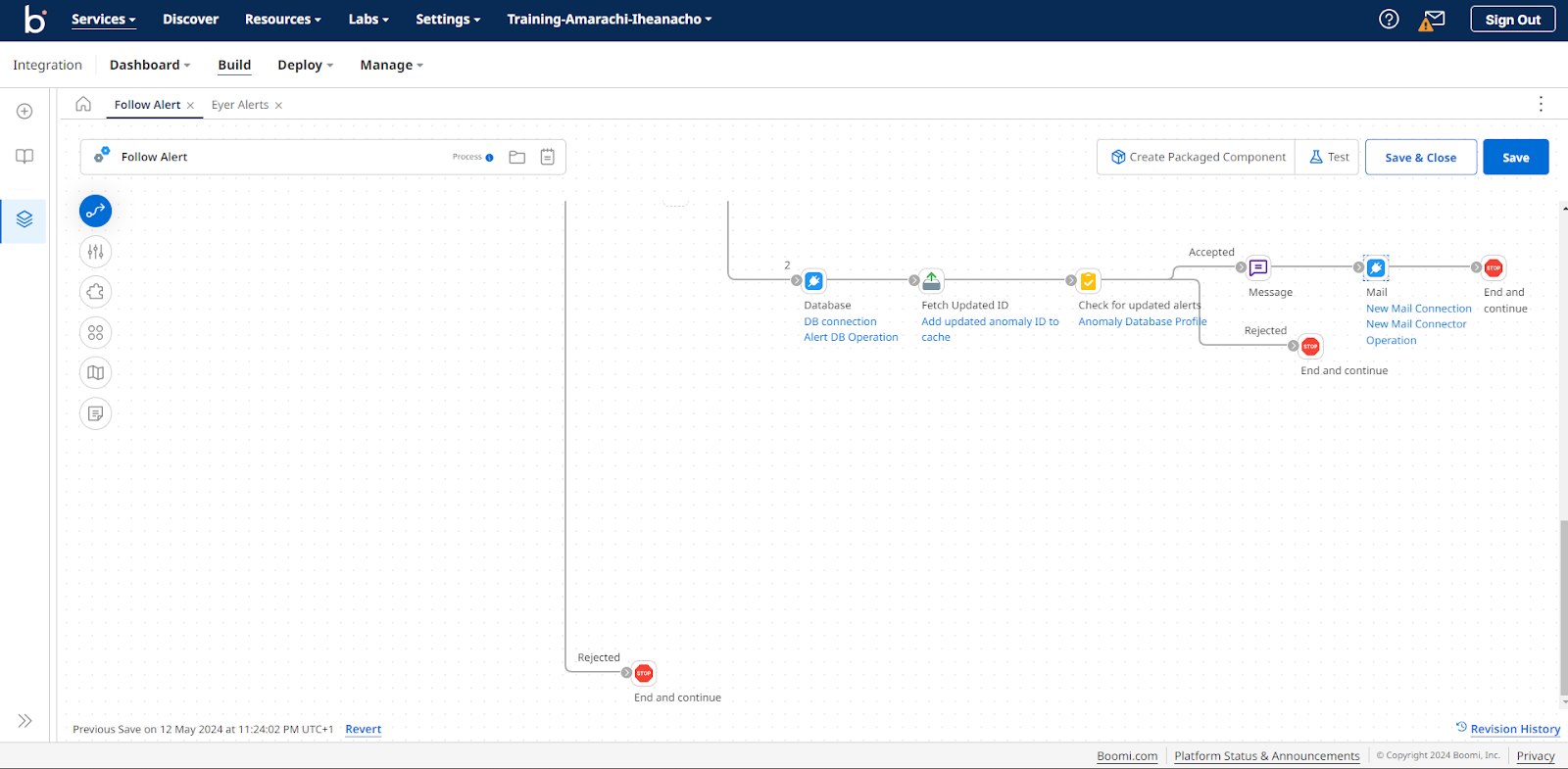Switch to the Eyer Alerts tab
1568x769 pixels.
tap(240, 105)
